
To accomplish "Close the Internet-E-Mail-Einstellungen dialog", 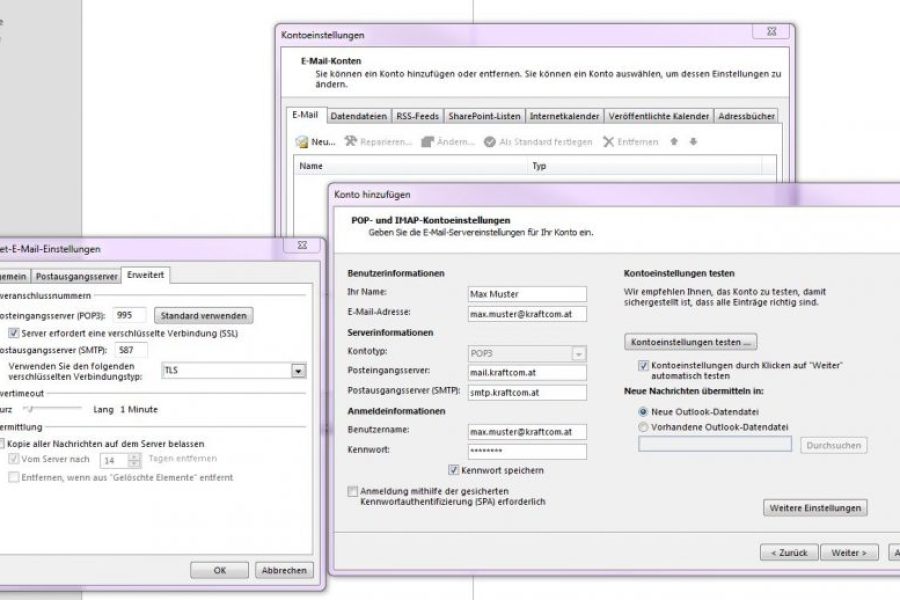I will click(302, 246).
